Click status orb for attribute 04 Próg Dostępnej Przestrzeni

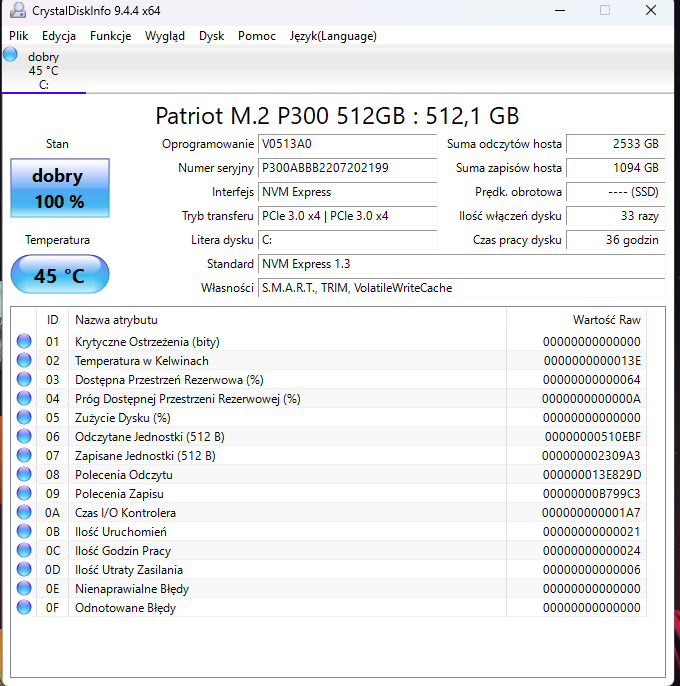(24, 398)
